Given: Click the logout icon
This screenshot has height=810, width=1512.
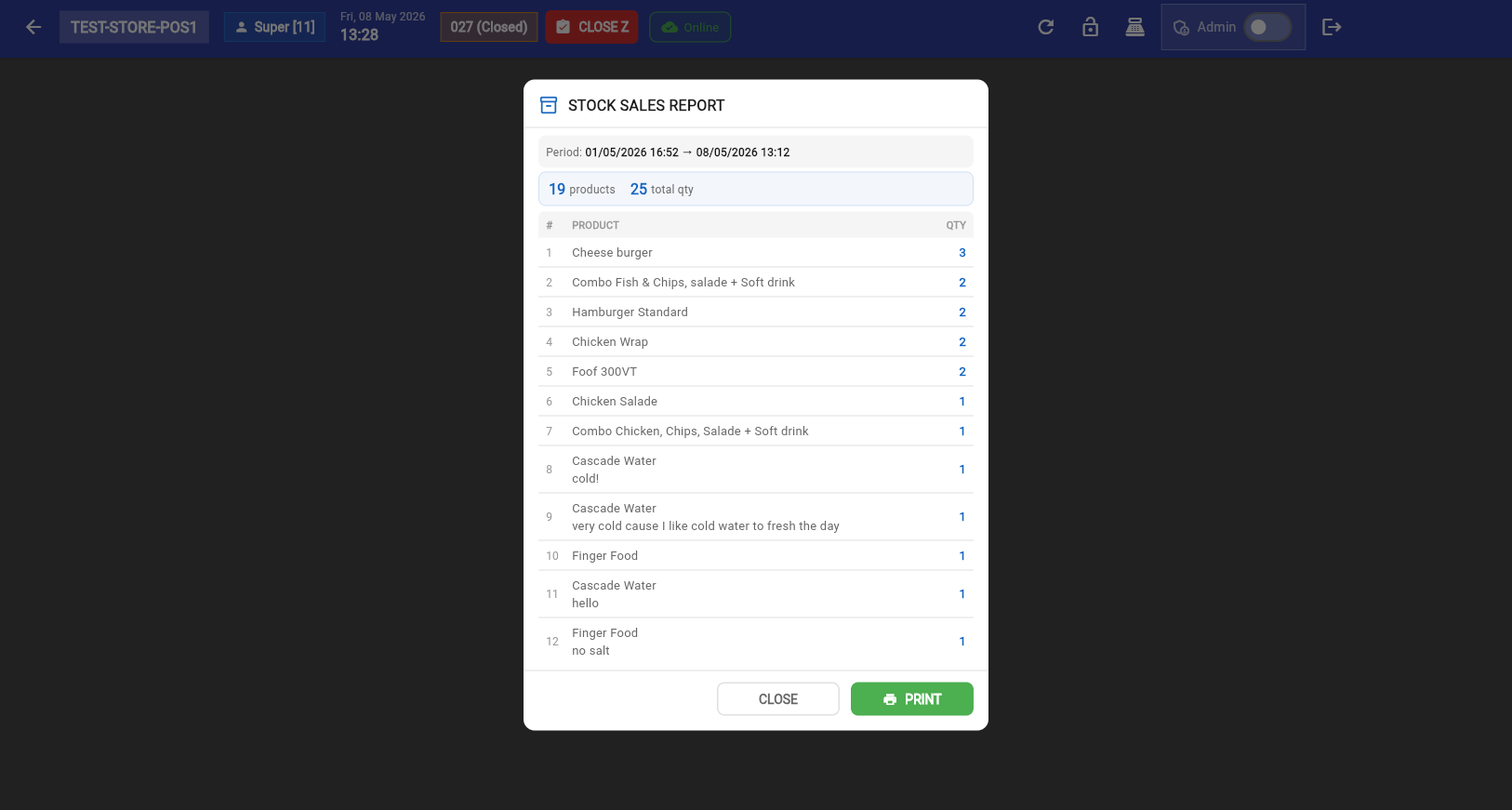Looking at the screenshot, I should click(x=1332, y=27).
